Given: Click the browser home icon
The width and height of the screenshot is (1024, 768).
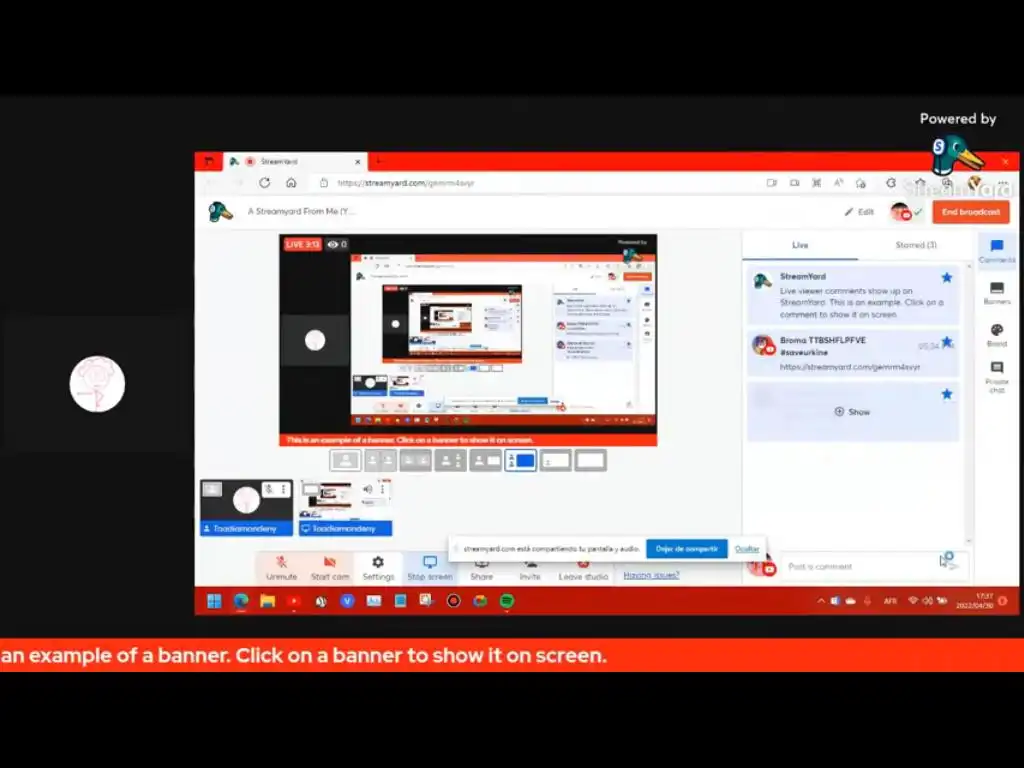Looking at the screenshot, I should point(291,183).
